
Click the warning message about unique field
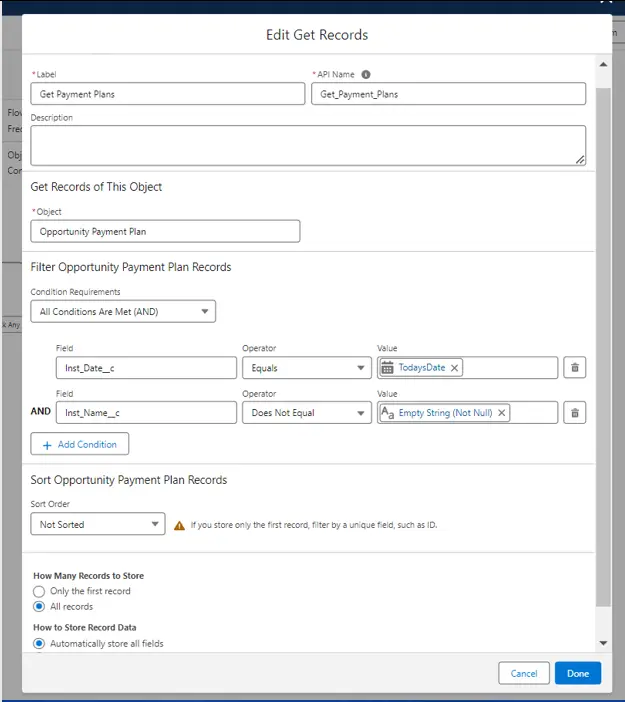pos(314,525)
